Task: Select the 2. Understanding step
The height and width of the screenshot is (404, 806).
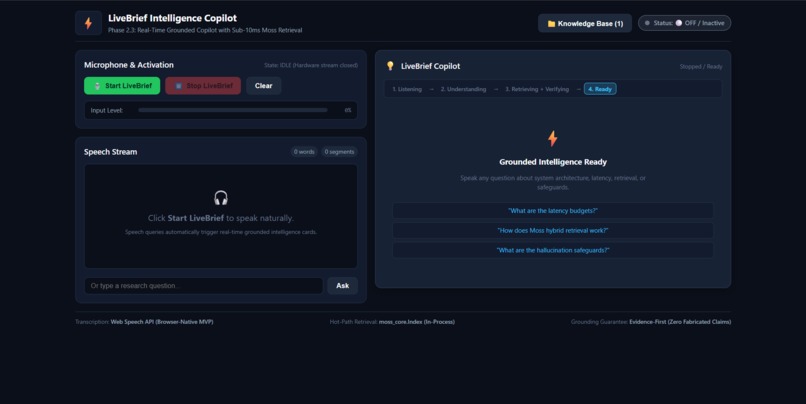Action: pos(463,89)
